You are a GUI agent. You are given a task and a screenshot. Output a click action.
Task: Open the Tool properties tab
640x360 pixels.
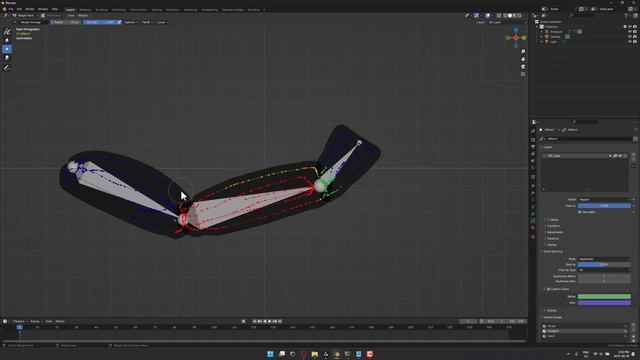pyautogui.click(x=533, y=131)
